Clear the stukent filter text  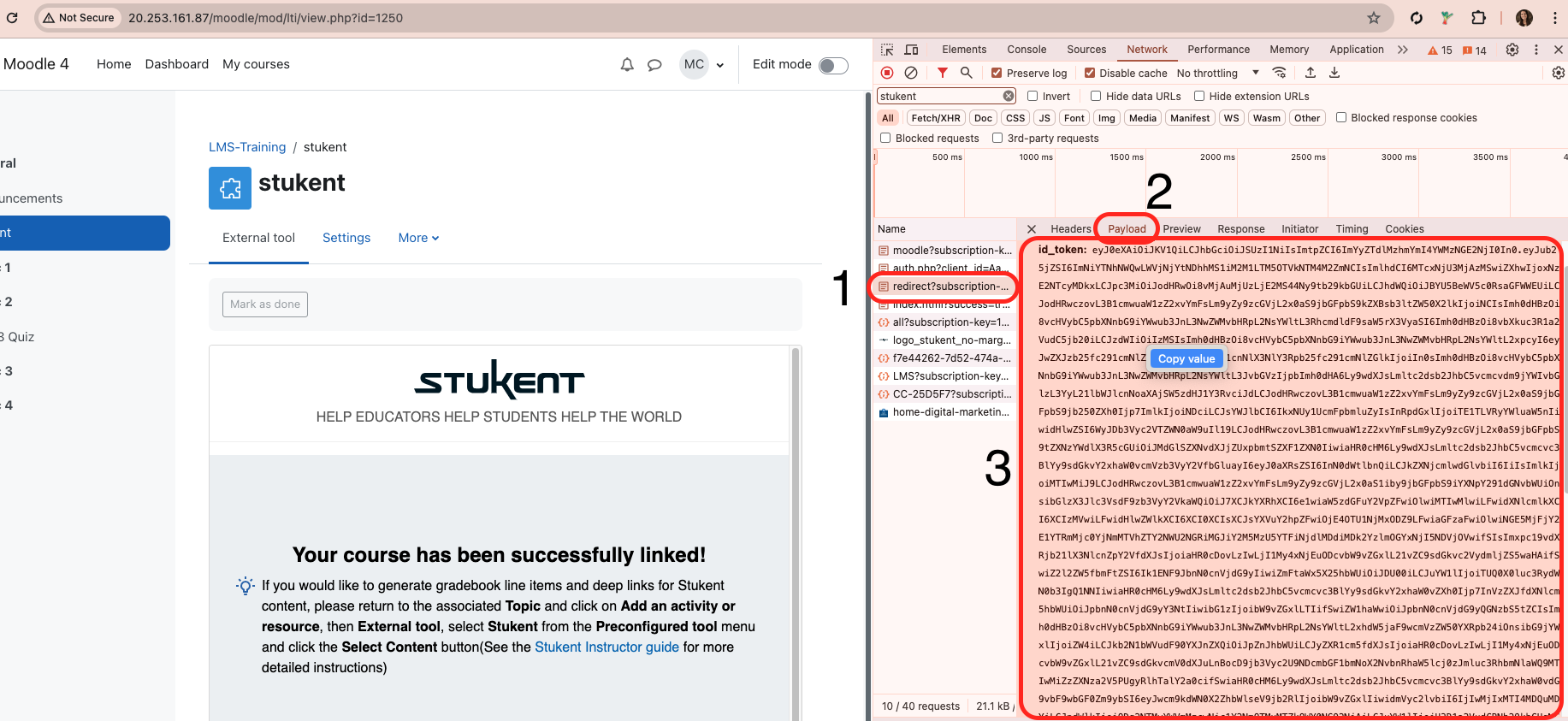point(1009,96)
